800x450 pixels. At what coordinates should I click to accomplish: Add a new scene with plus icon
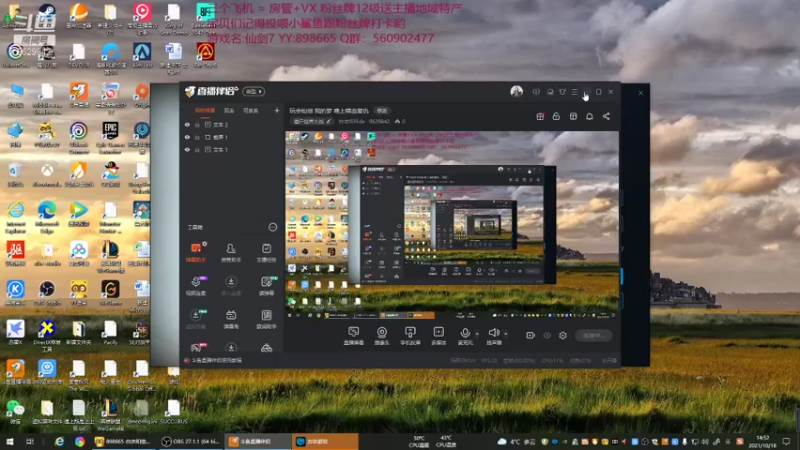(x=277, y=110)
